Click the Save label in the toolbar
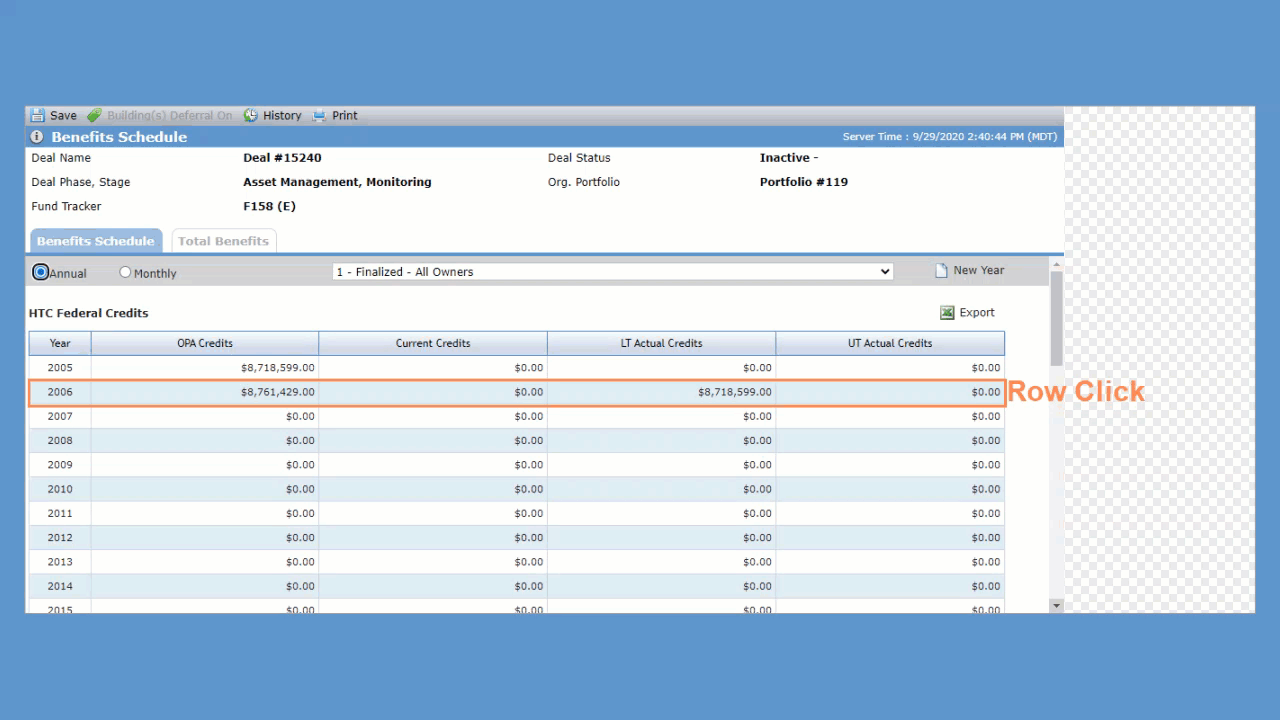The width and height of the screenshot is (1280, 720). point(63,116)
